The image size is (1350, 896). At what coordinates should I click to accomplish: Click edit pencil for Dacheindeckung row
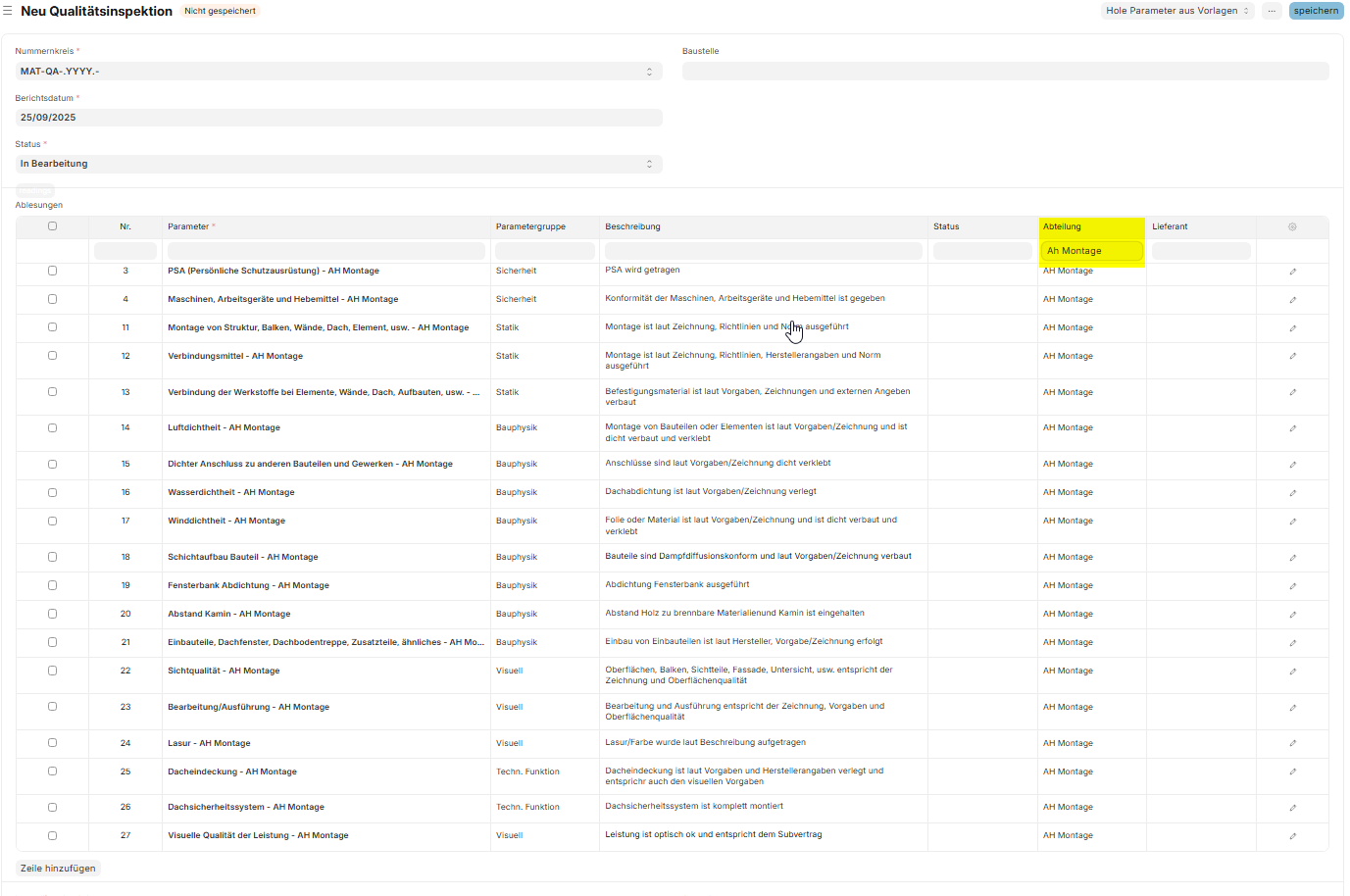point(1292,772)
